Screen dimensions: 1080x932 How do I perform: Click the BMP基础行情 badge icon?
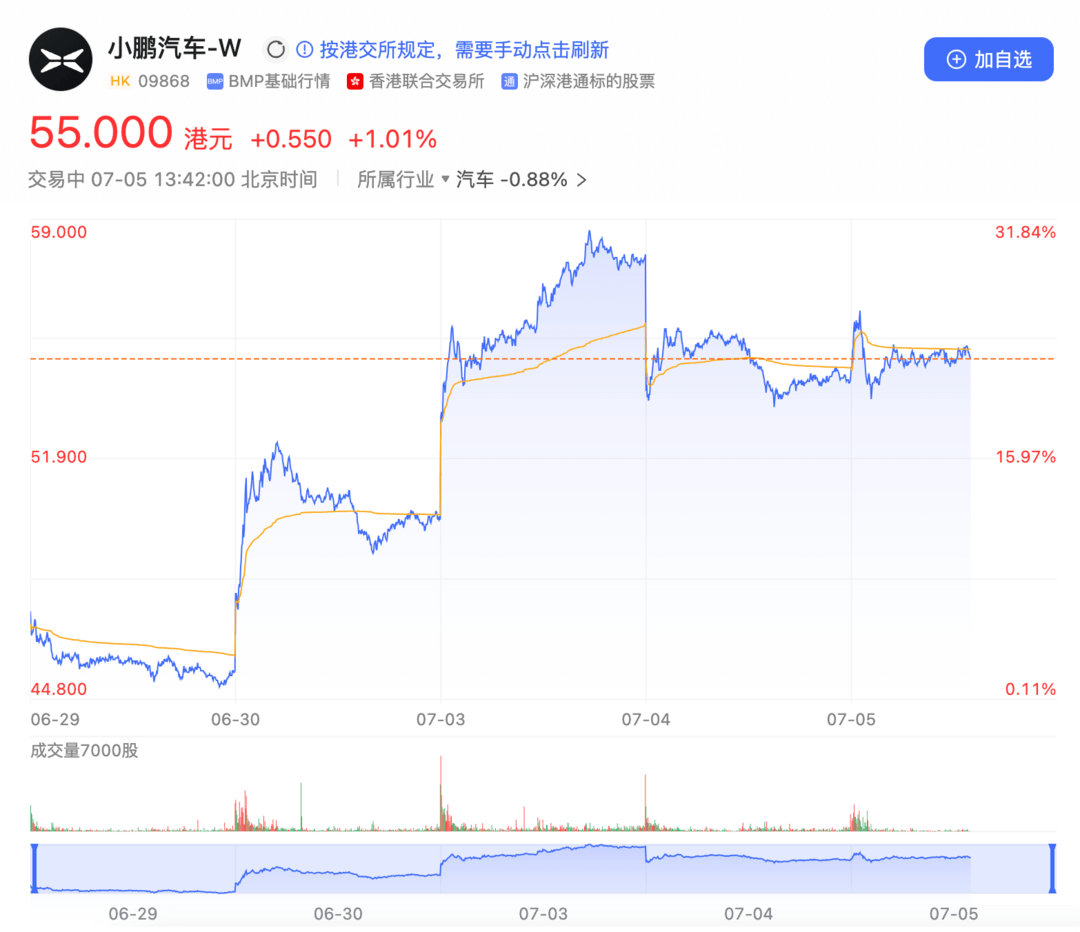(215, 82)
